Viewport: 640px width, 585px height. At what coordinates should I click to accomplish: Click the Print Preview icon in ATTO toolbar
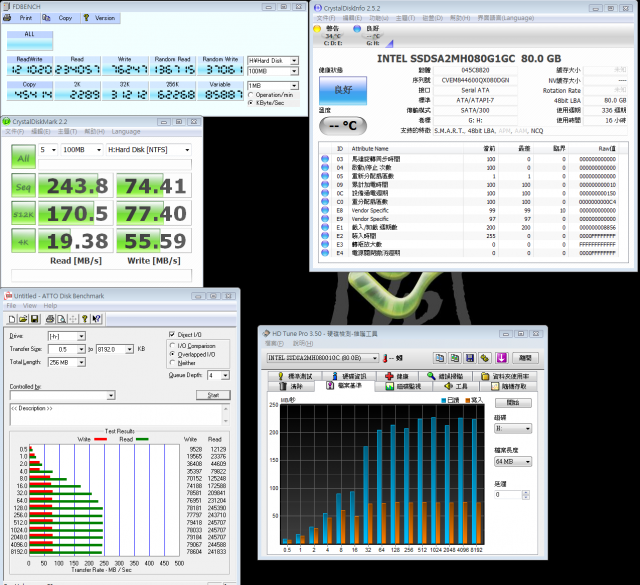point(61,319)
